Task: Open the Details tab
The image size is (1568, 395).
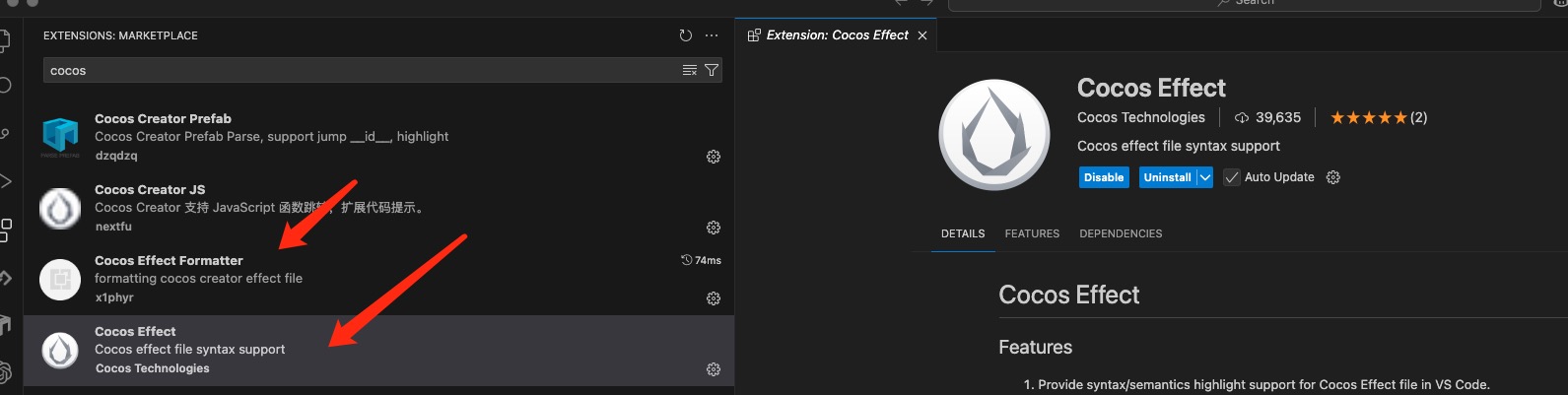Action: (x=963, y=233)
